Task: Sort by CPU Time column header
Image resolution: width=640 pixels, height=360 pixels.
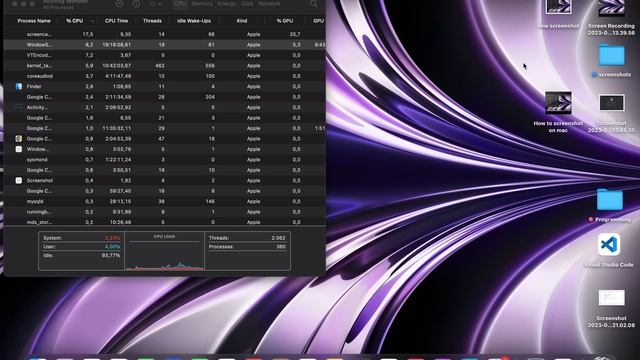Action: pos(116,21)
